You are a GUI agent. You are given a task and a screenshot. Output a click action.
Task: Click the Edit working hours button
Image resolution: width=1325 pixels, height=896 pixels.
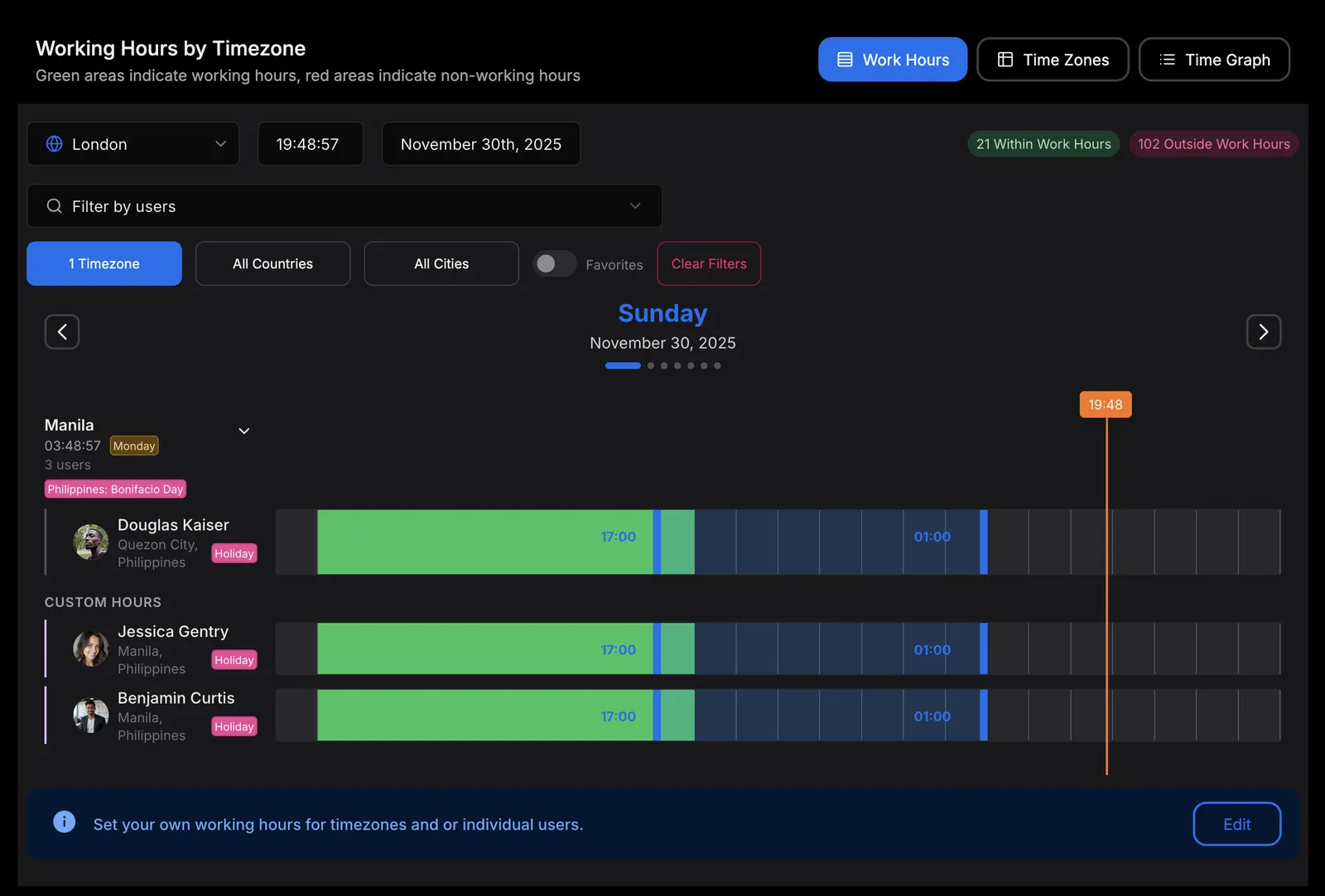[x=1237, y=824]
